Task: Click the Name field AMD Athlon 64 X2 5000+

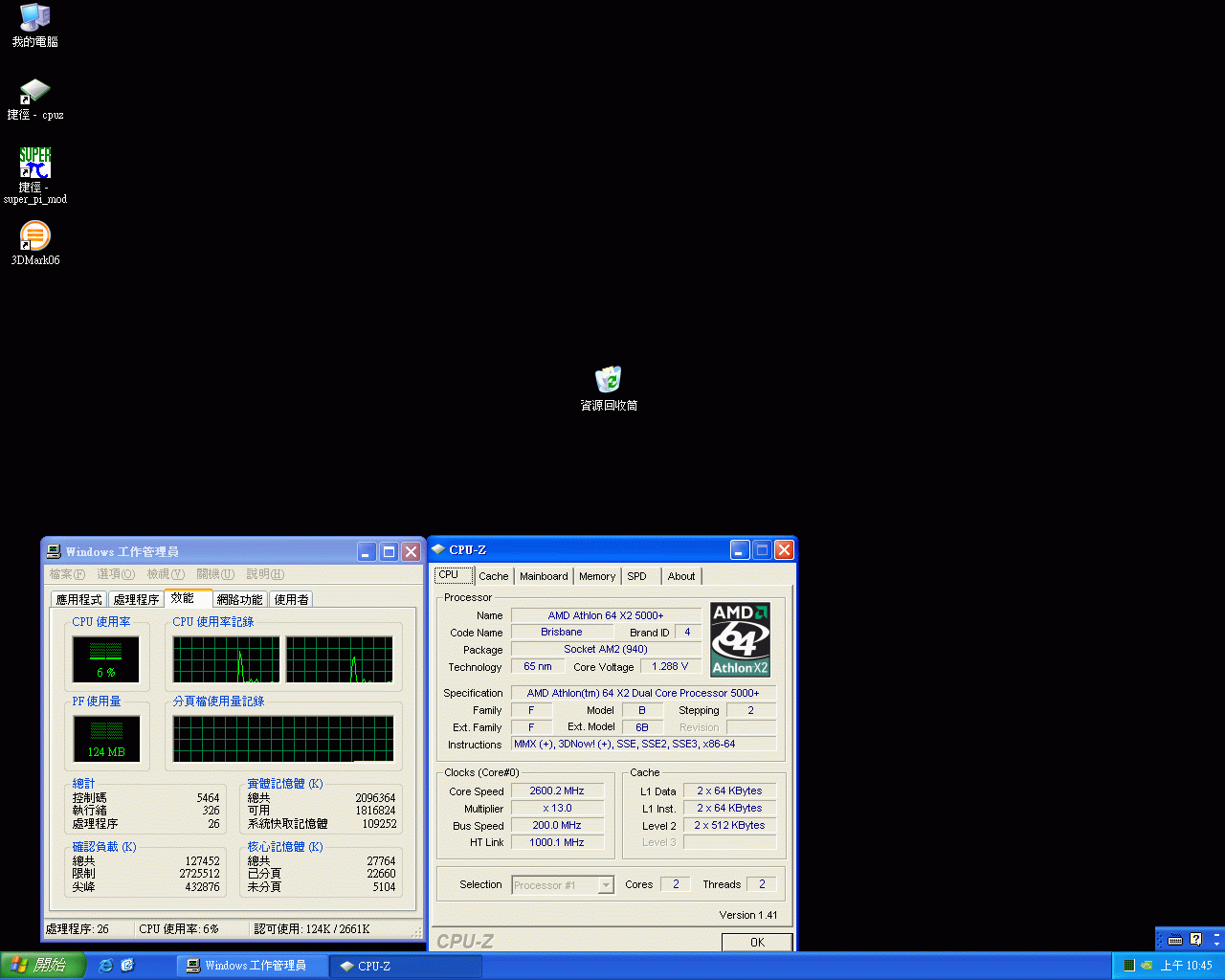Action: (x=606, y=615)
